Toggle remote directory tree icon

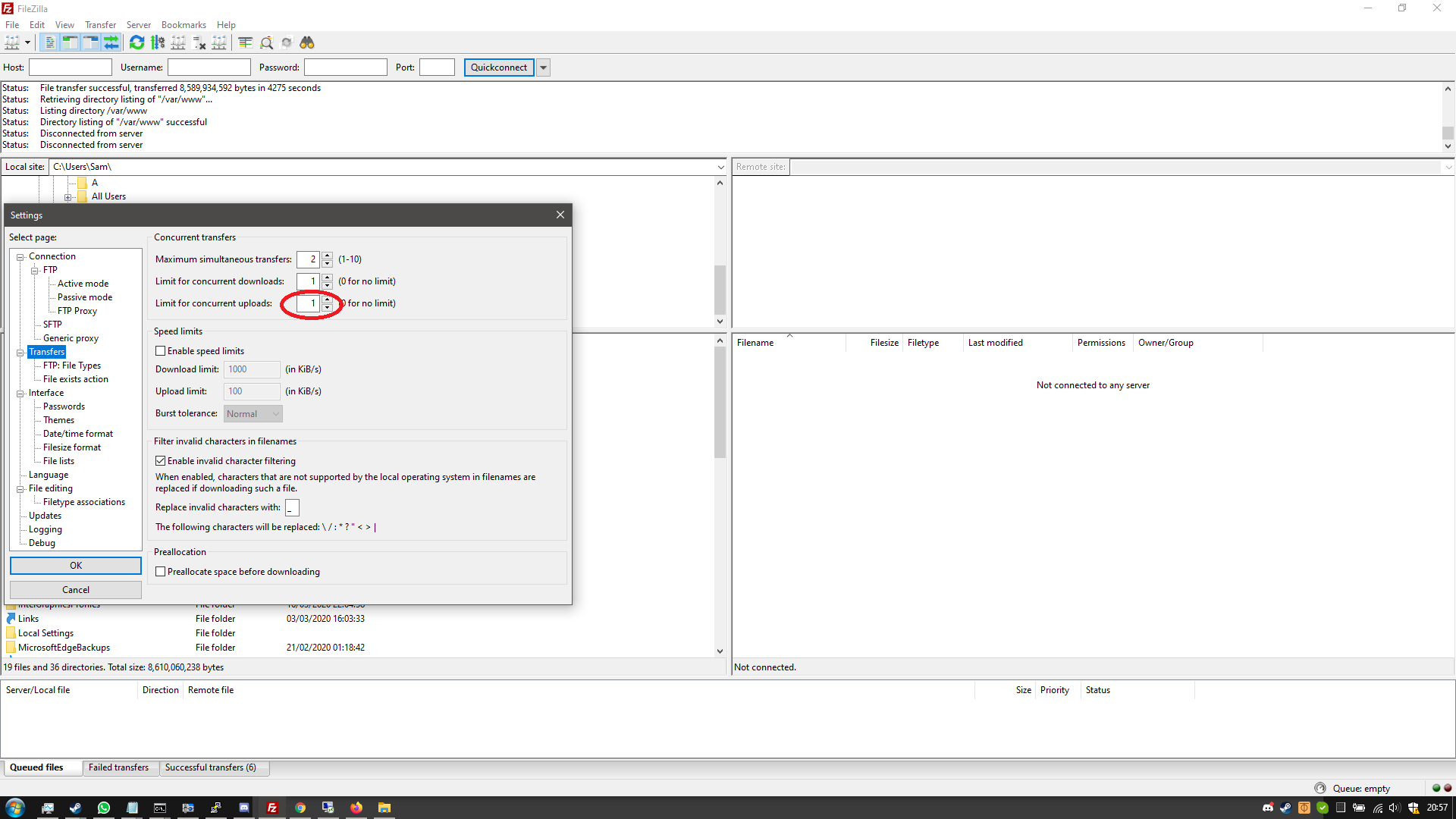click(90, 43)
